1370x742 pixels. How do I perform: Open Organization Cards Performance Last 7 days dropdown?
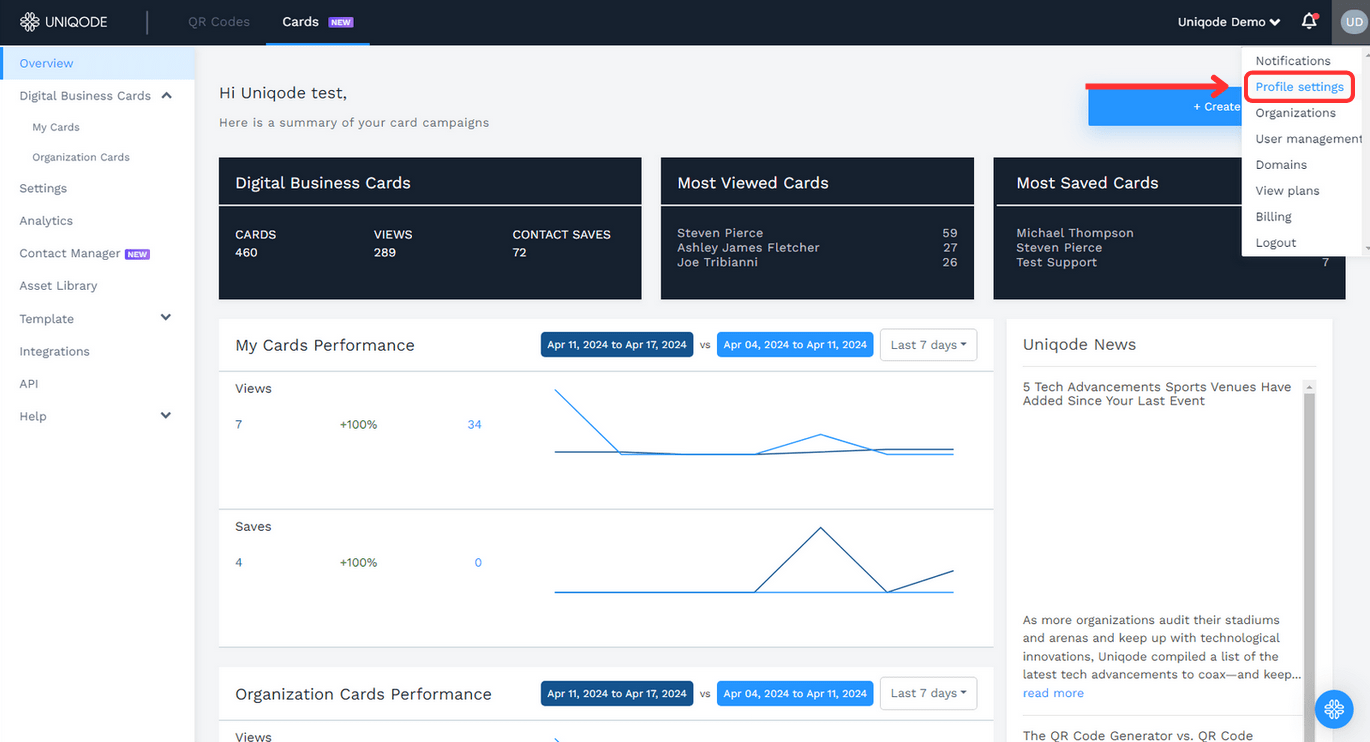928,693
